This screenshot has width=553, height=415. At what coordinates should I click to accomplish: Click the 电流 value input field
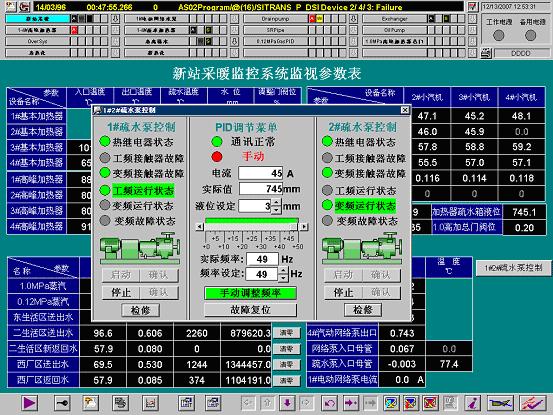click(x=261, y=173)
